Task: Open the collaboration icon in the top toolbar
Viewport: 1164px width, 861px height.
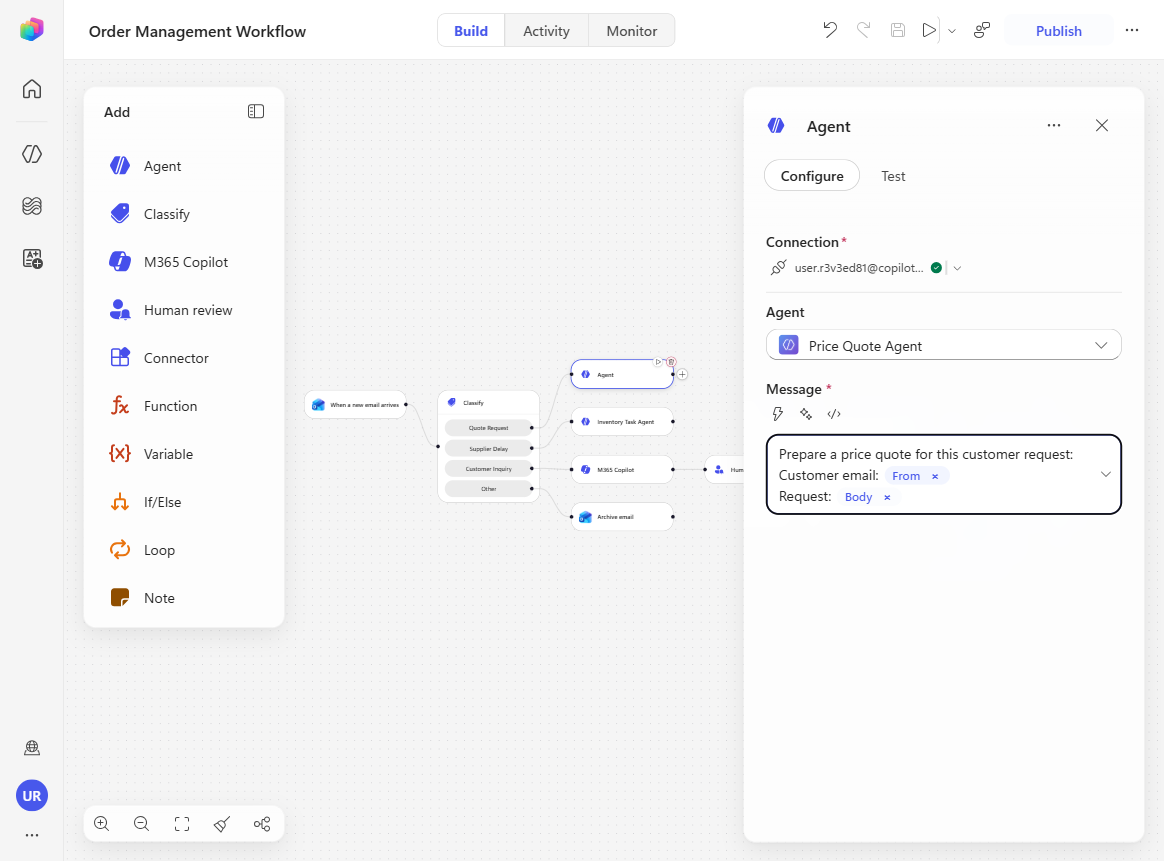Action: pos(982,30)
